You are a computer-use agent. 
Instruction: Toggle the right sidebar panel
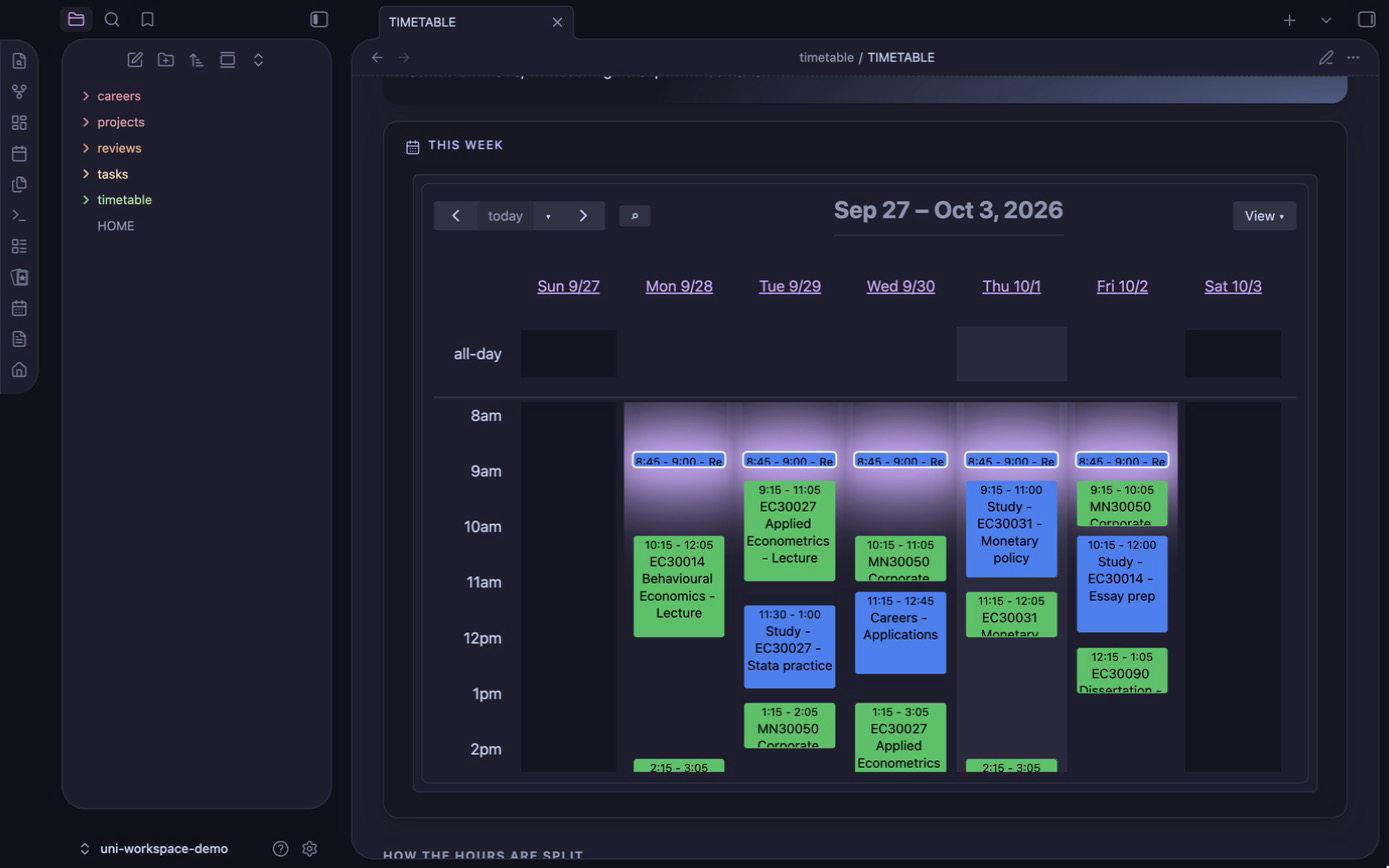coord(1367,20)
